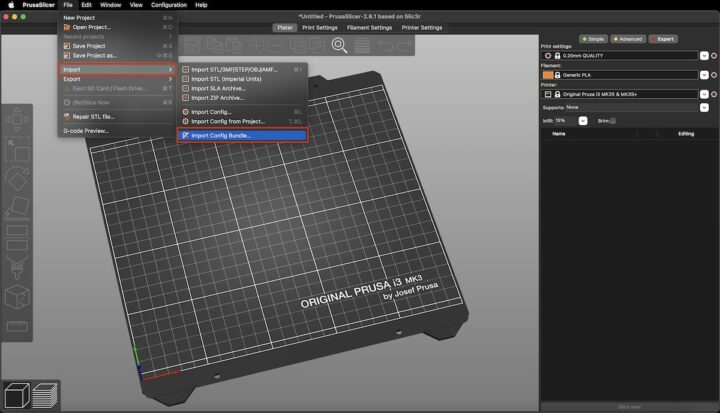Open Print settings preset dropdown
Viewport: 720px width, 413px height.
click(702, 56)
